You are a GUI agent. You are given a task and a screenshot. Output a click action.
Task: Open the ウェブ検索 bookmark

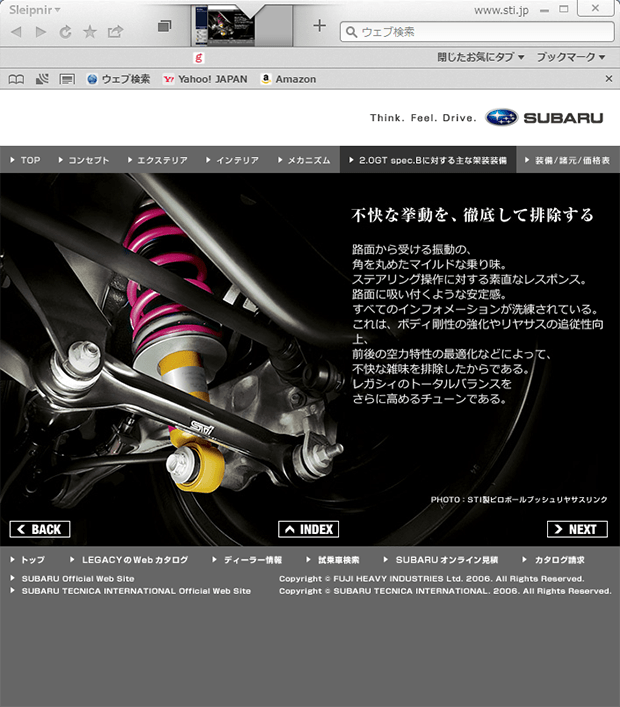(x=118, y=79)
